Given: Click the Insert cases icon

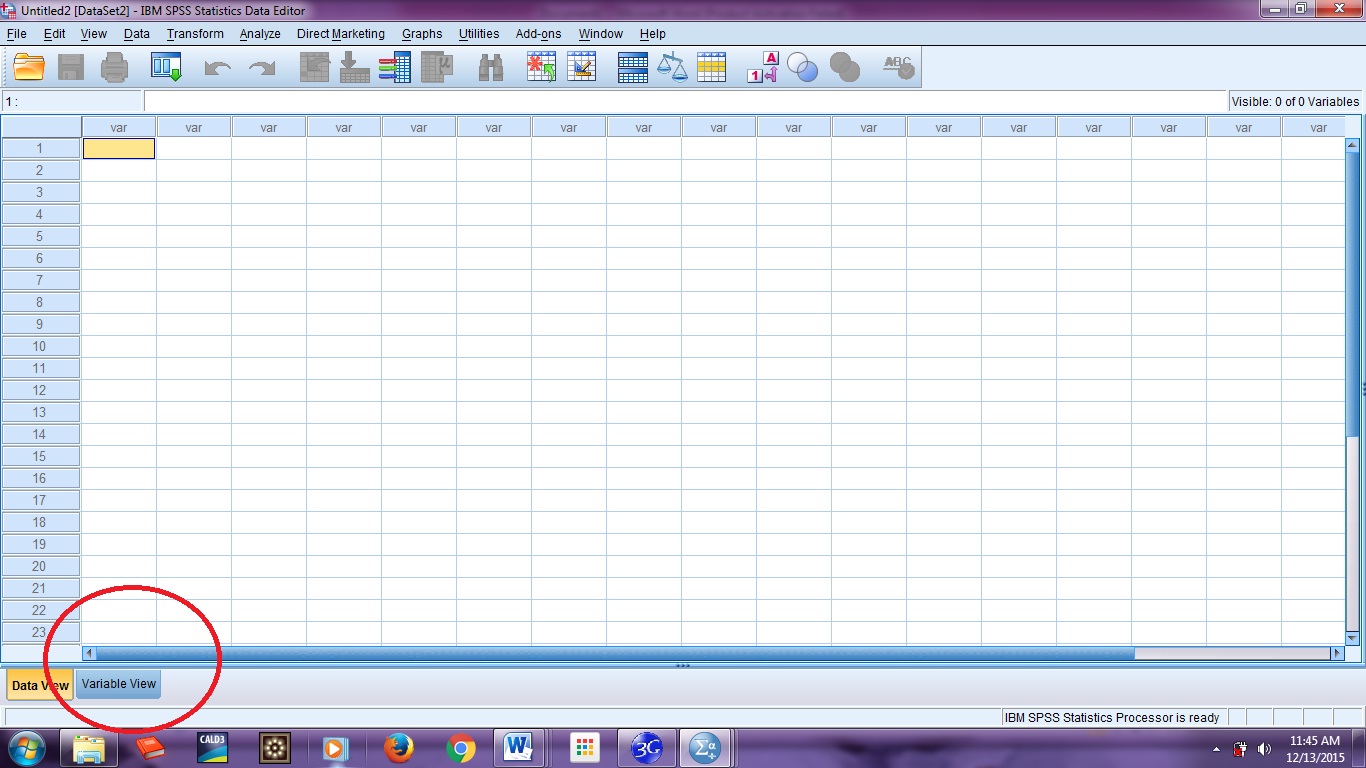Looking at the screenshot, I should pos(541,67).
